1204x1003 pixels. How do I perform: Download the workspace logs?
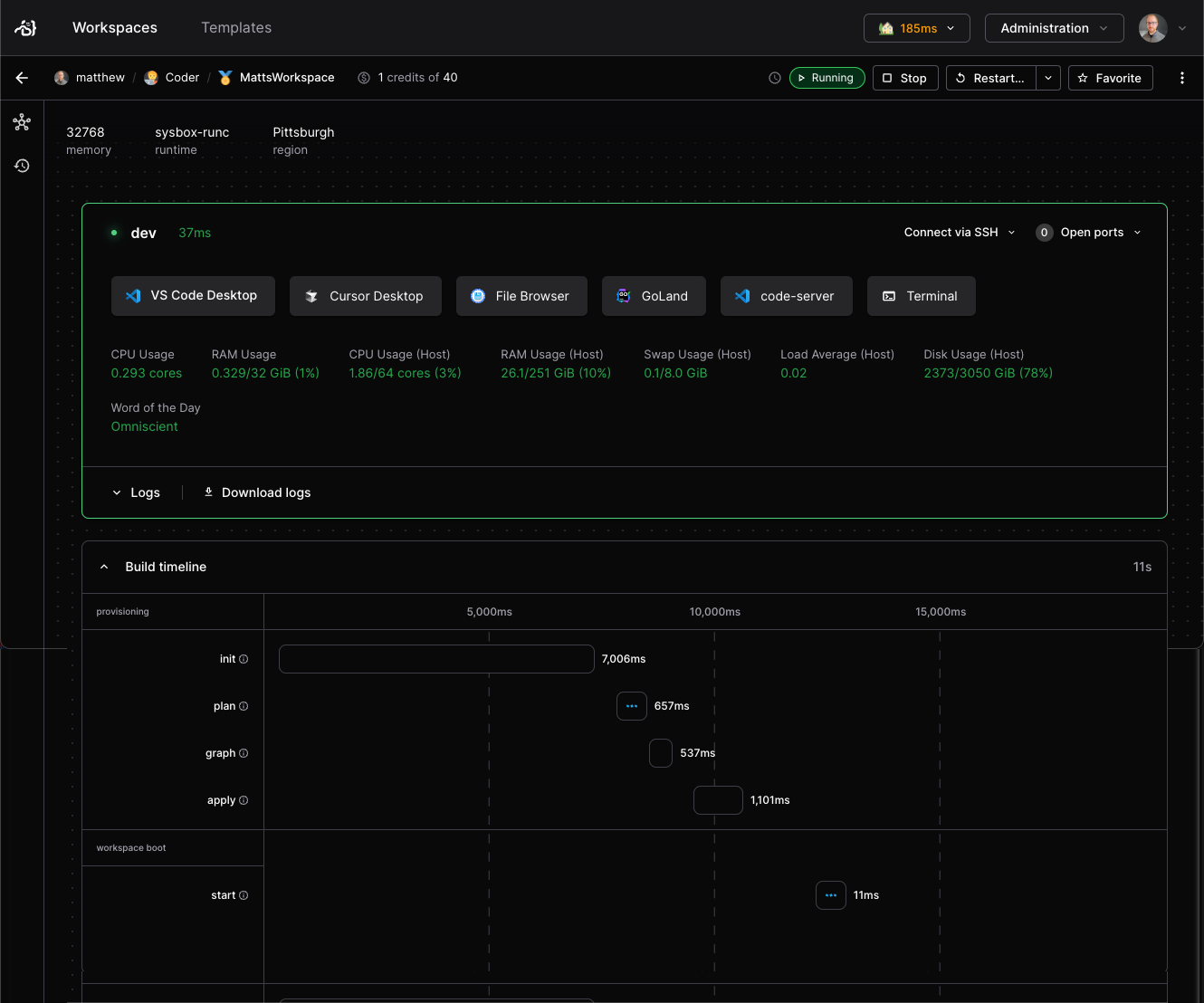point(257,492)
